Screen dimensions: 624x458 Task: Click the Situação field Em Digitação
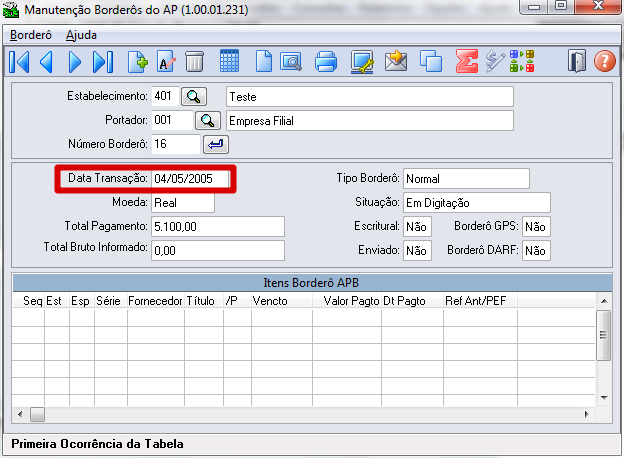[477, 203]
